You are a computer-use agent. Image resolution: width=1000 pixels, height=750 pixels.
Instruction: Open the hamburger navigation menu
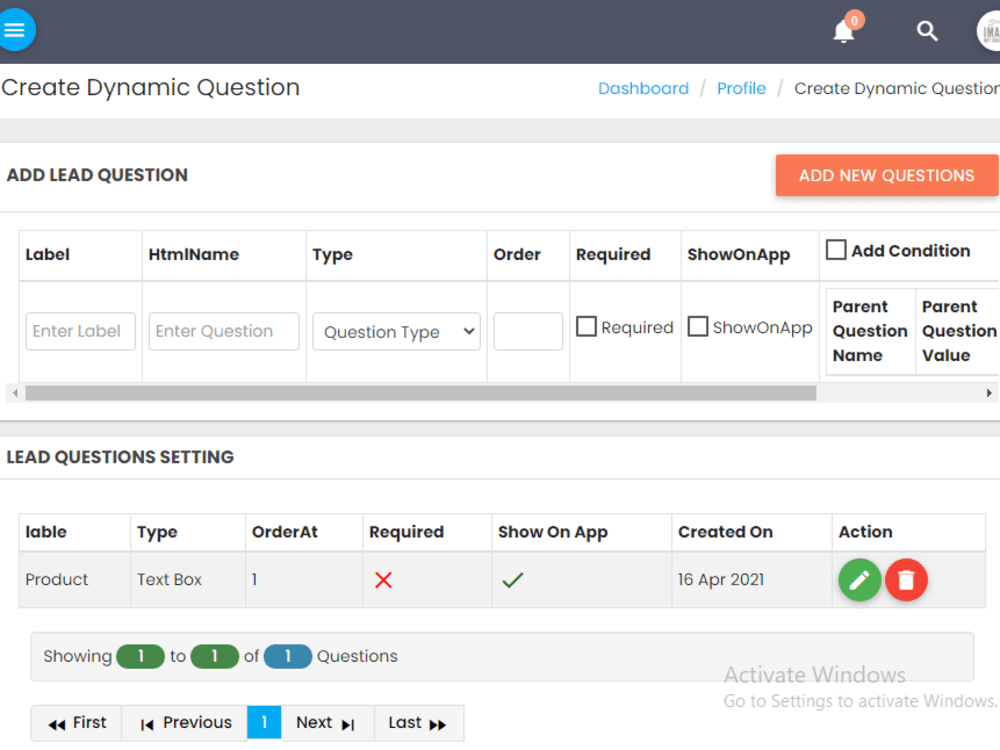[16, 29]
